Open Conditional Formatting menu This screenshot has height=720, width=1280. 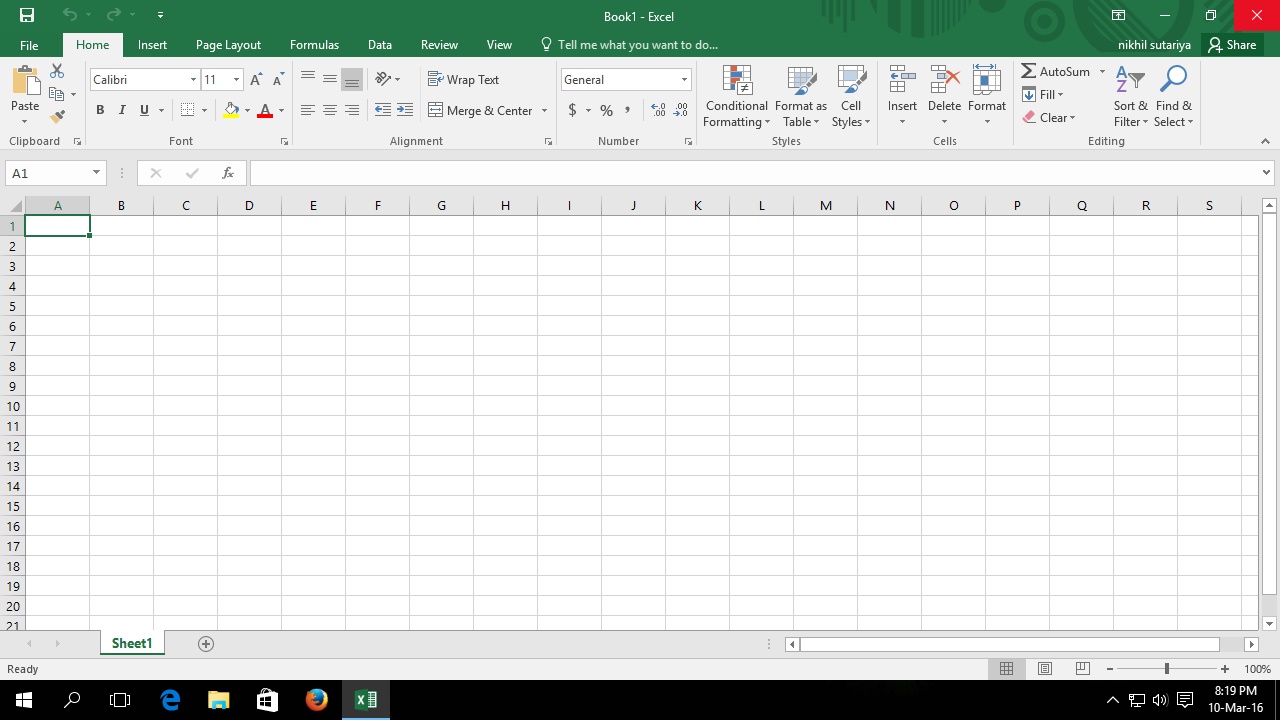pyautogui.click(x=737, y=97)
